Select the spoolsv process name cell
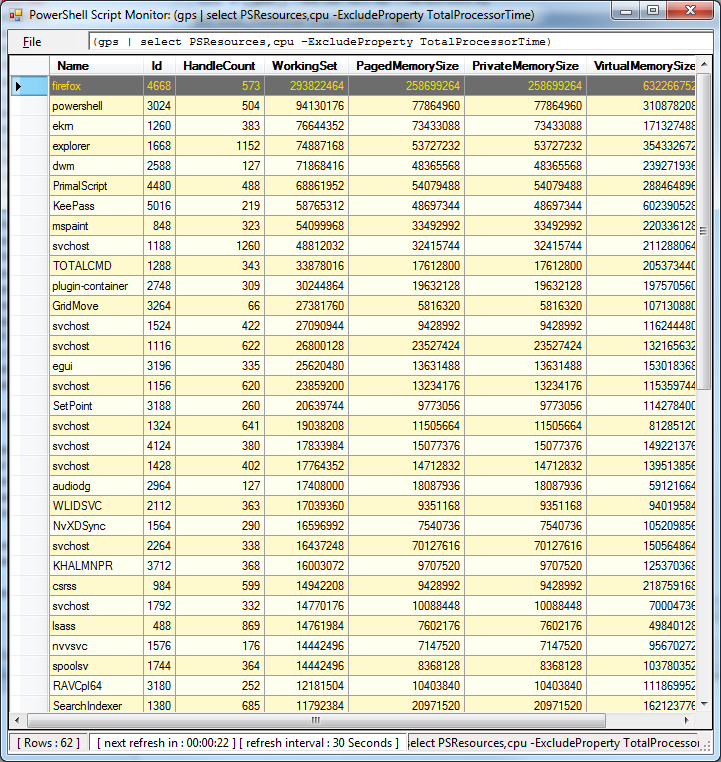 (96, 666)
